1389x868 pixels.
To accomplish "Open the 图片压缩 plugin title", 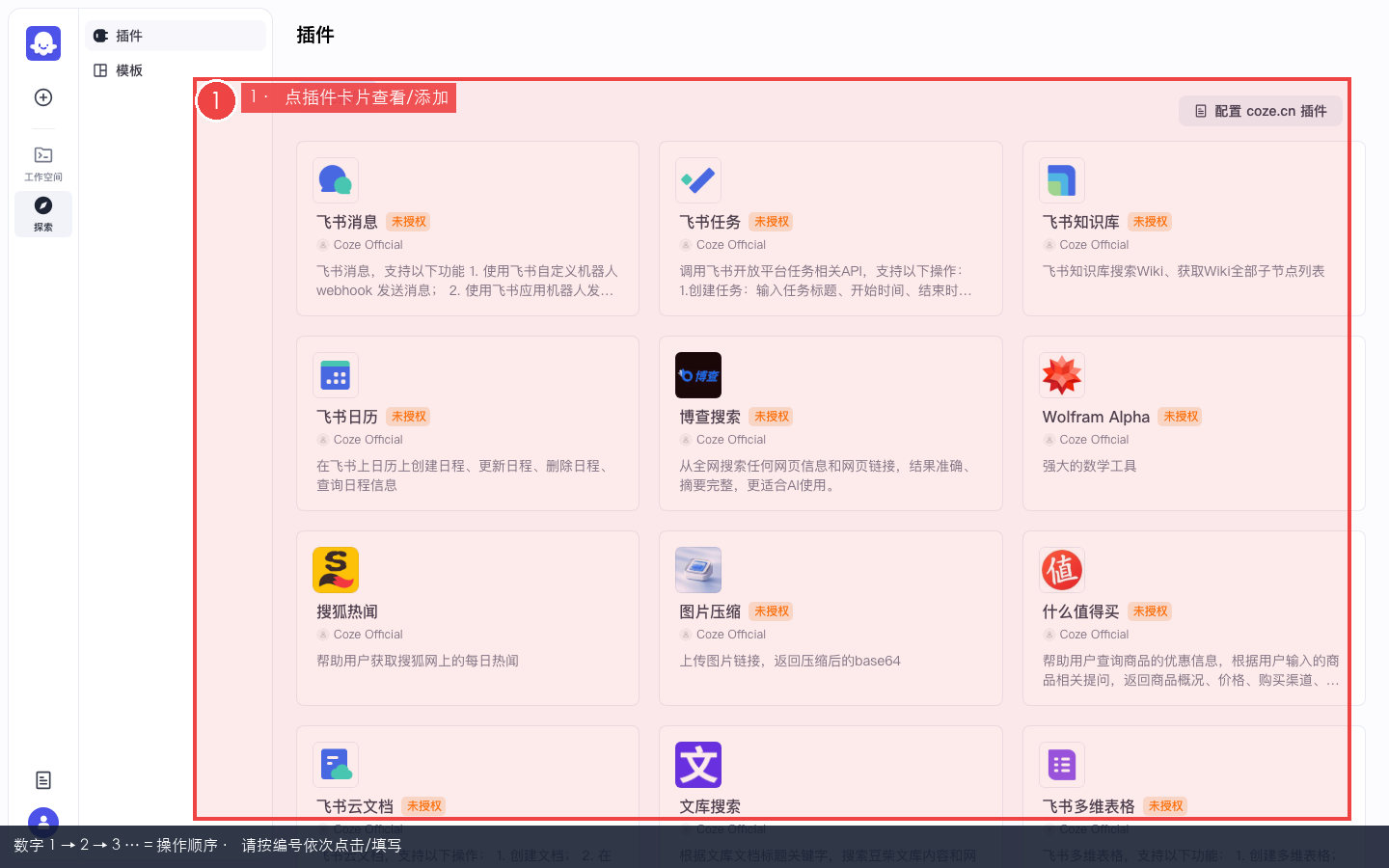I will (x=710, y=611).
